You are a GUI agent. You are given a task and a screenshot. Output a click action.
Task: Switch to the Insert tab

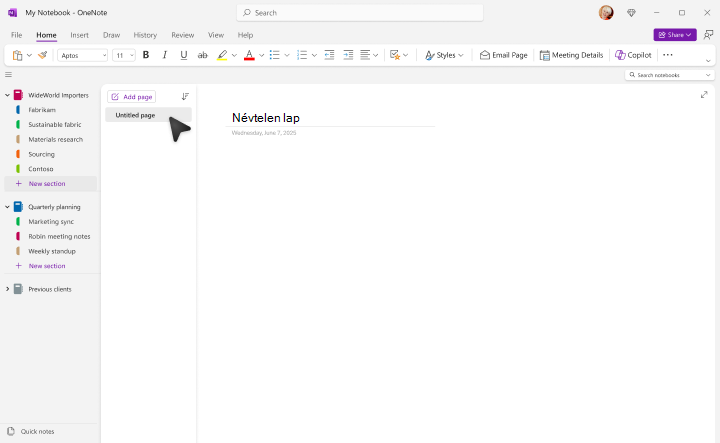[79, 35]
